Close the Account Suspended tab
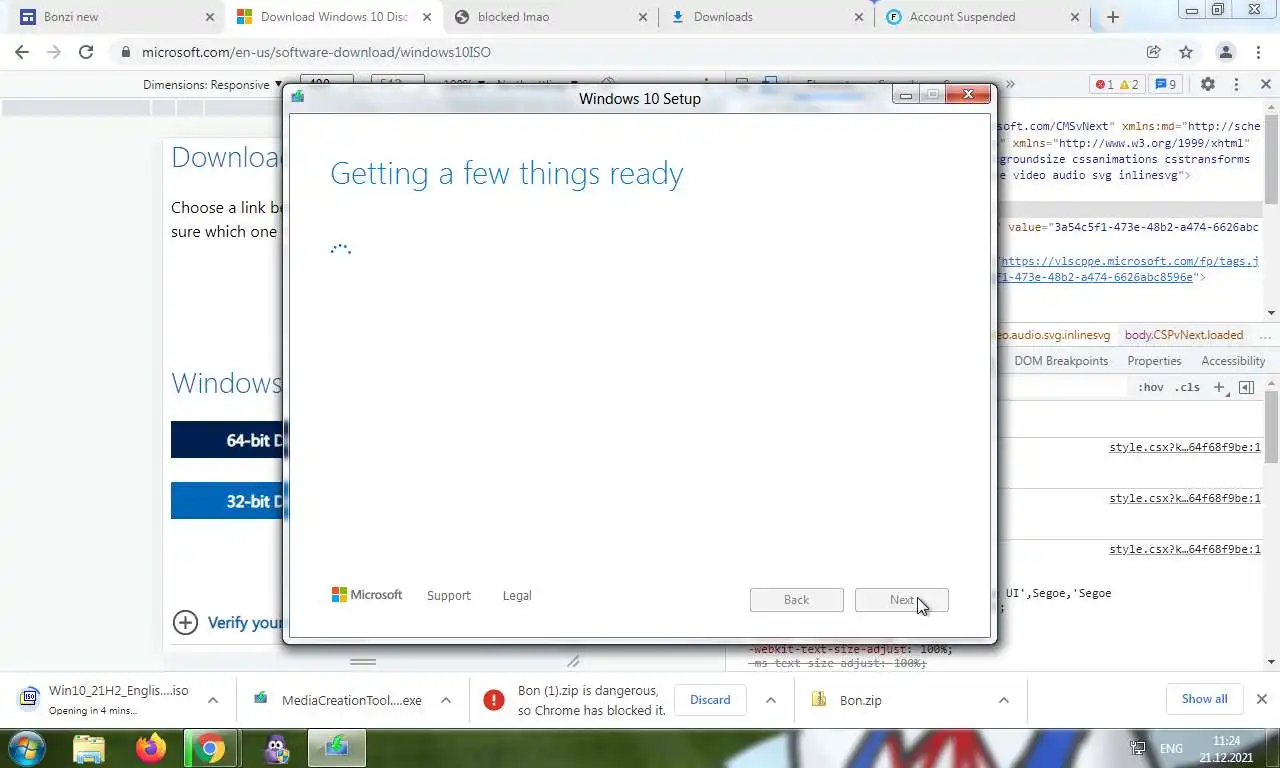Image resolution: width=1280 pixels, height=768 pixels. pyautogui.click(x=1076, y=17)
